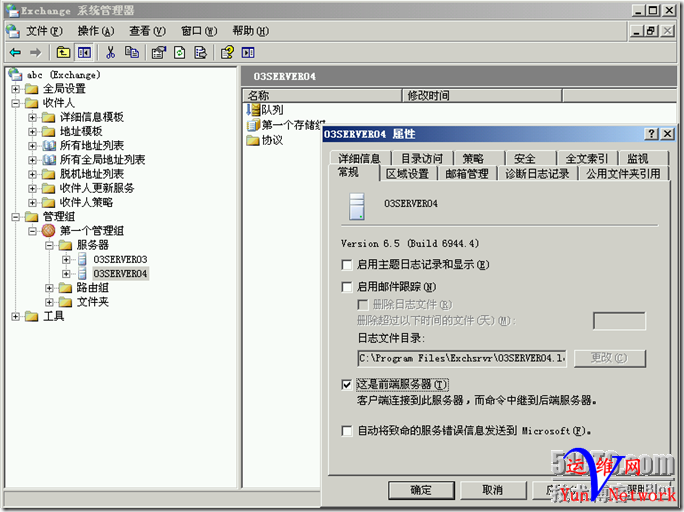
Task: Click the Copy toolbar icon
Action: (131, 53)
